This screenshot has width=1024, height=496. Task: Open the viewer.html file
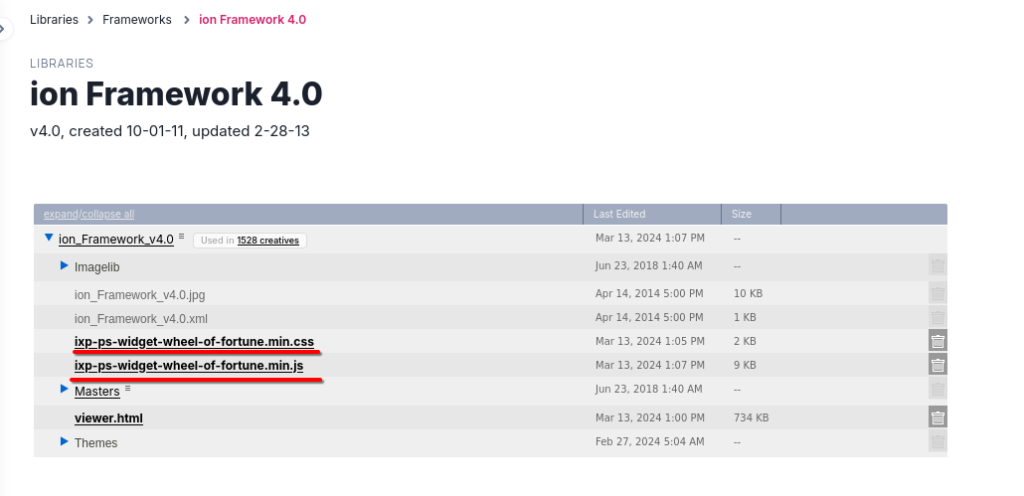coord(108,418)
